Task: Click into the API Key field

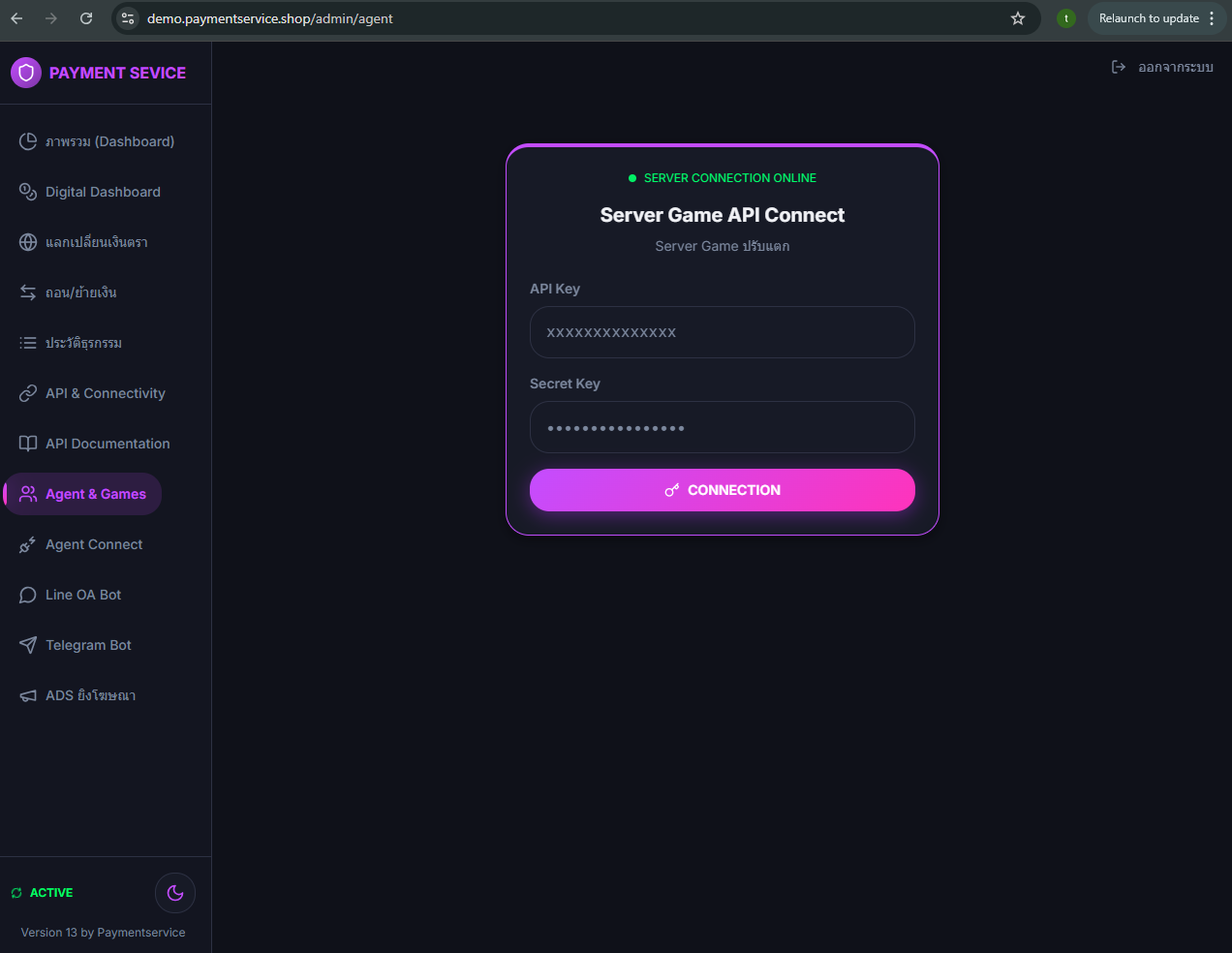Action: 722,332
